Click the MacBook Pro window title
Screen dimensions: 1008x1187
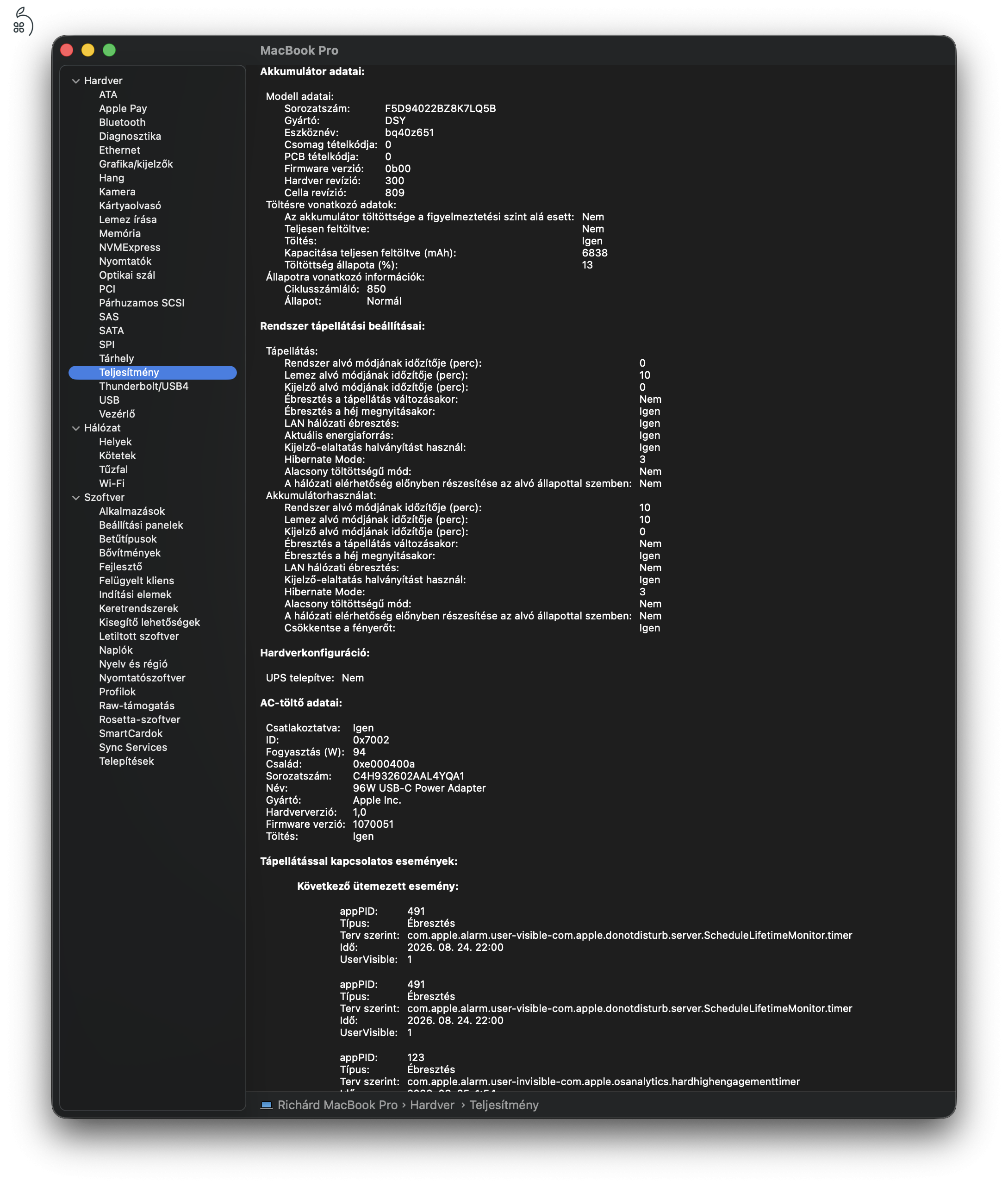(x=299, y=50)
